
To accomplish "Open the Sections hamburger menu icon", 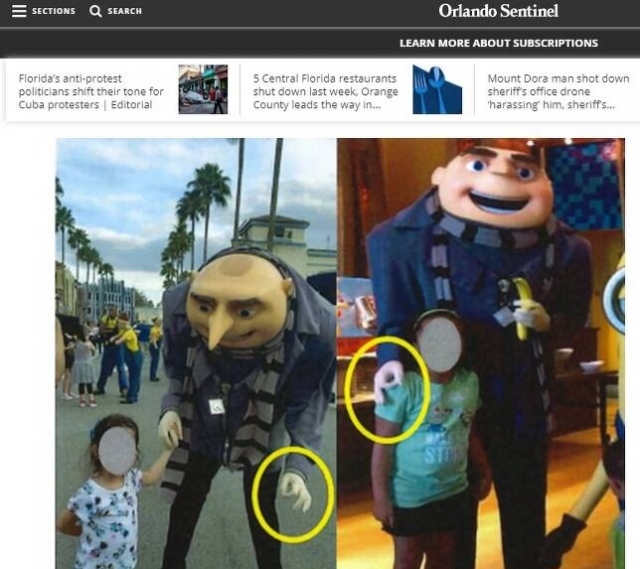I will point(19,11).
